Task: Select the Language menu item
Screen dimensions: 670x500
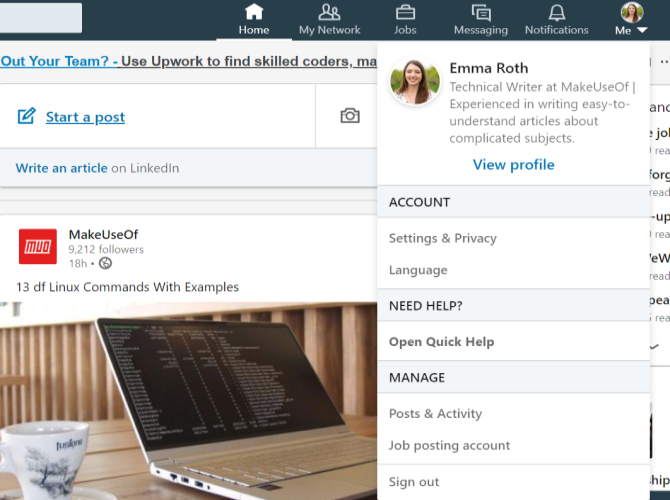Action: pos(418,270)
